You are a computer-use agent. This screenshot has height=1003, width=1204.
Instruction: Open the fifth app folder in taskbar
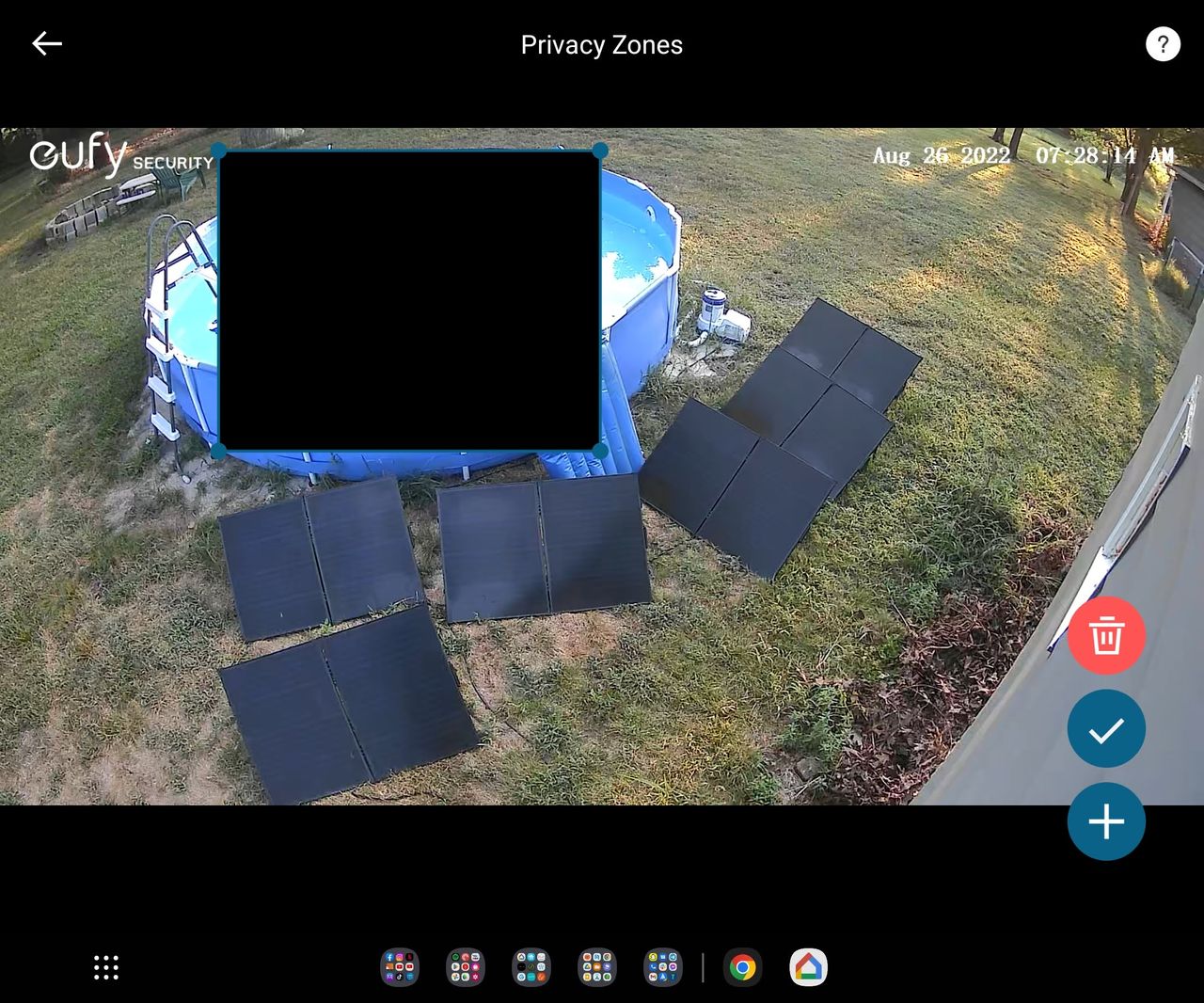tap(663, 967)
